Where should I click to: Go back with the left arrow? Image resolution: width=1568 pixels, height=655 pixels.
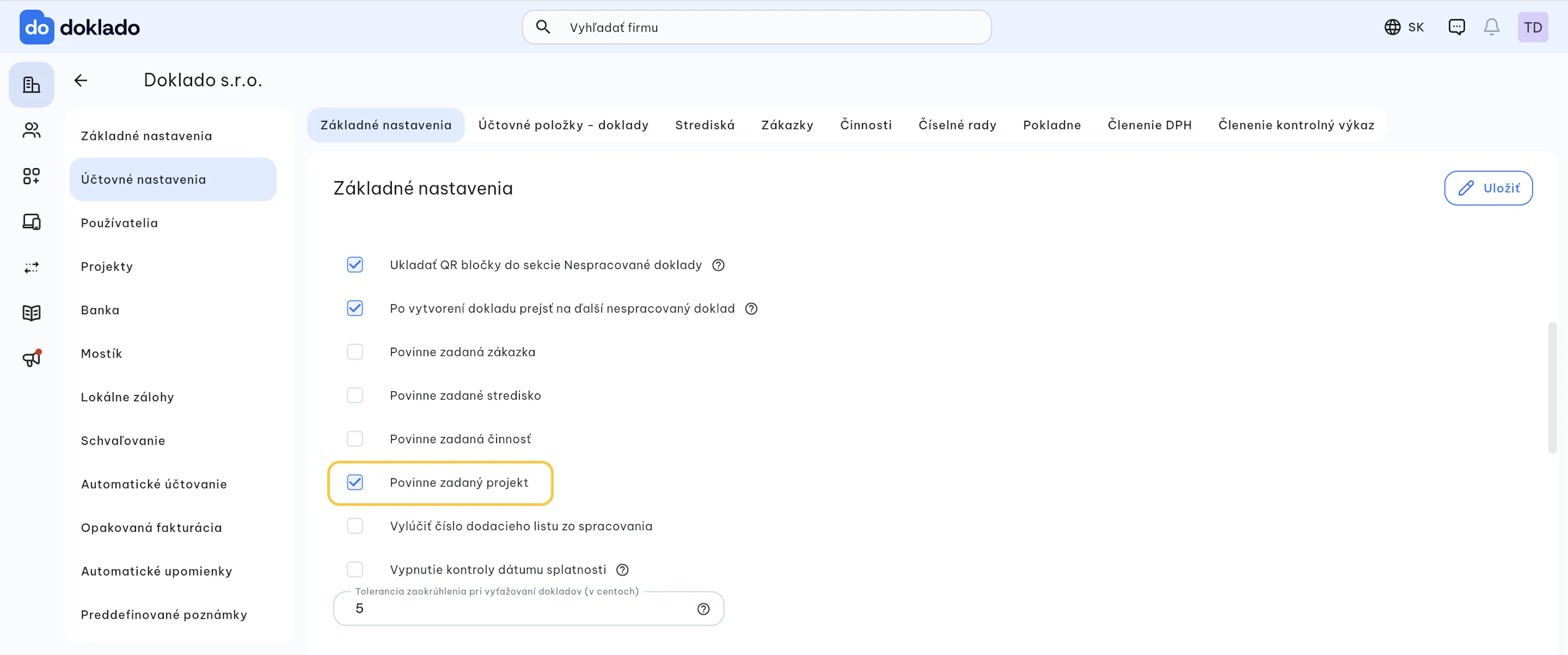pyautogui.click(x=81, y=80)
